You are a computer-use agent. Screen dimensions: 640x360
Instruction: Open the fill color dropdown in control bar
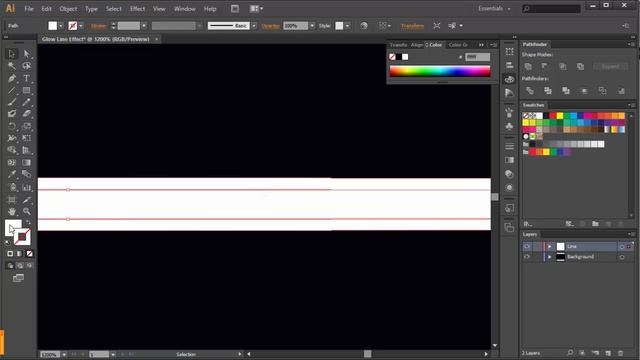(x=60, y=26)
